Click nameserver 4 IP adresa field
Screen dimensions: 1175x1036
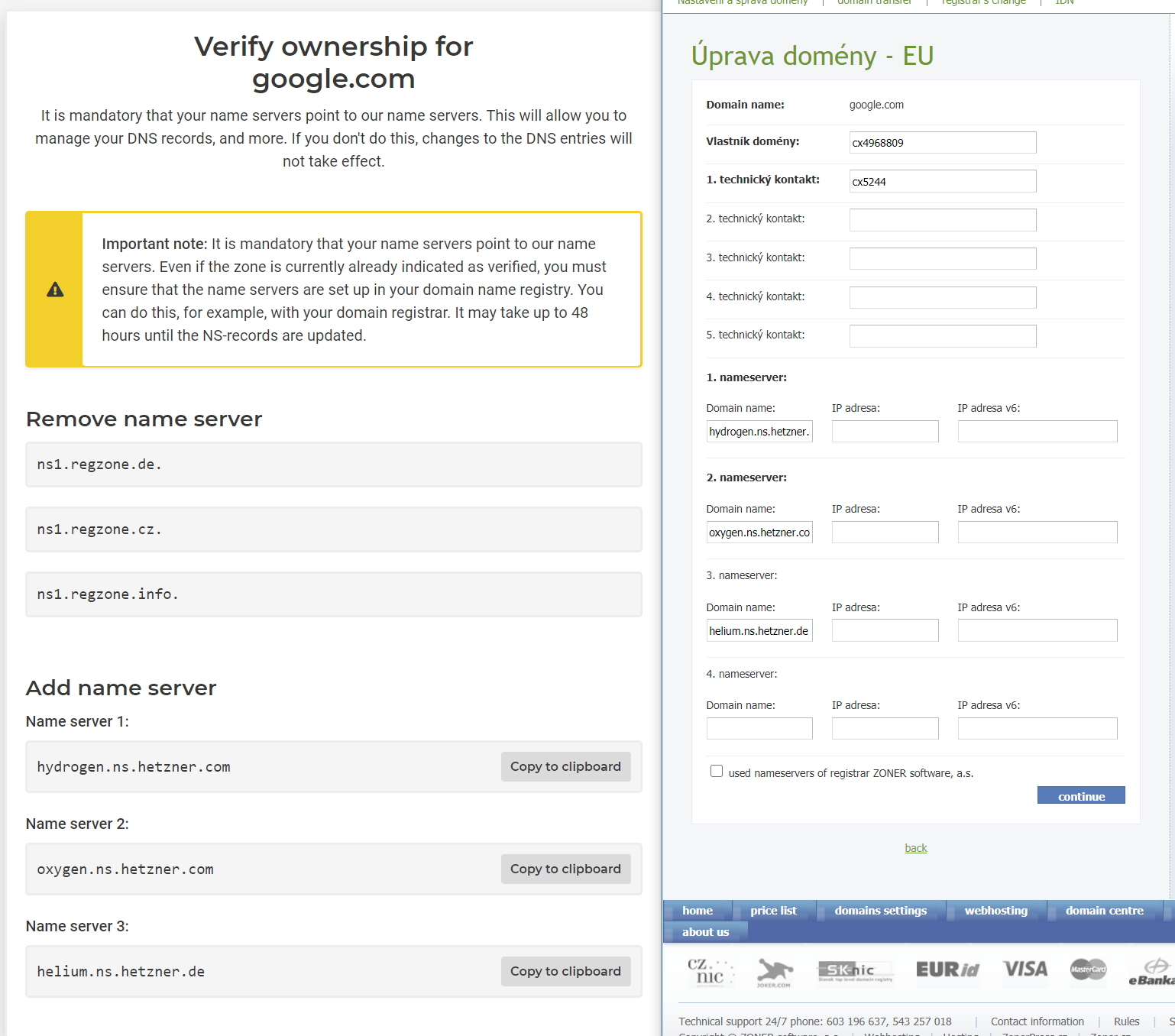pyautogui.click(x=885, y=728)
